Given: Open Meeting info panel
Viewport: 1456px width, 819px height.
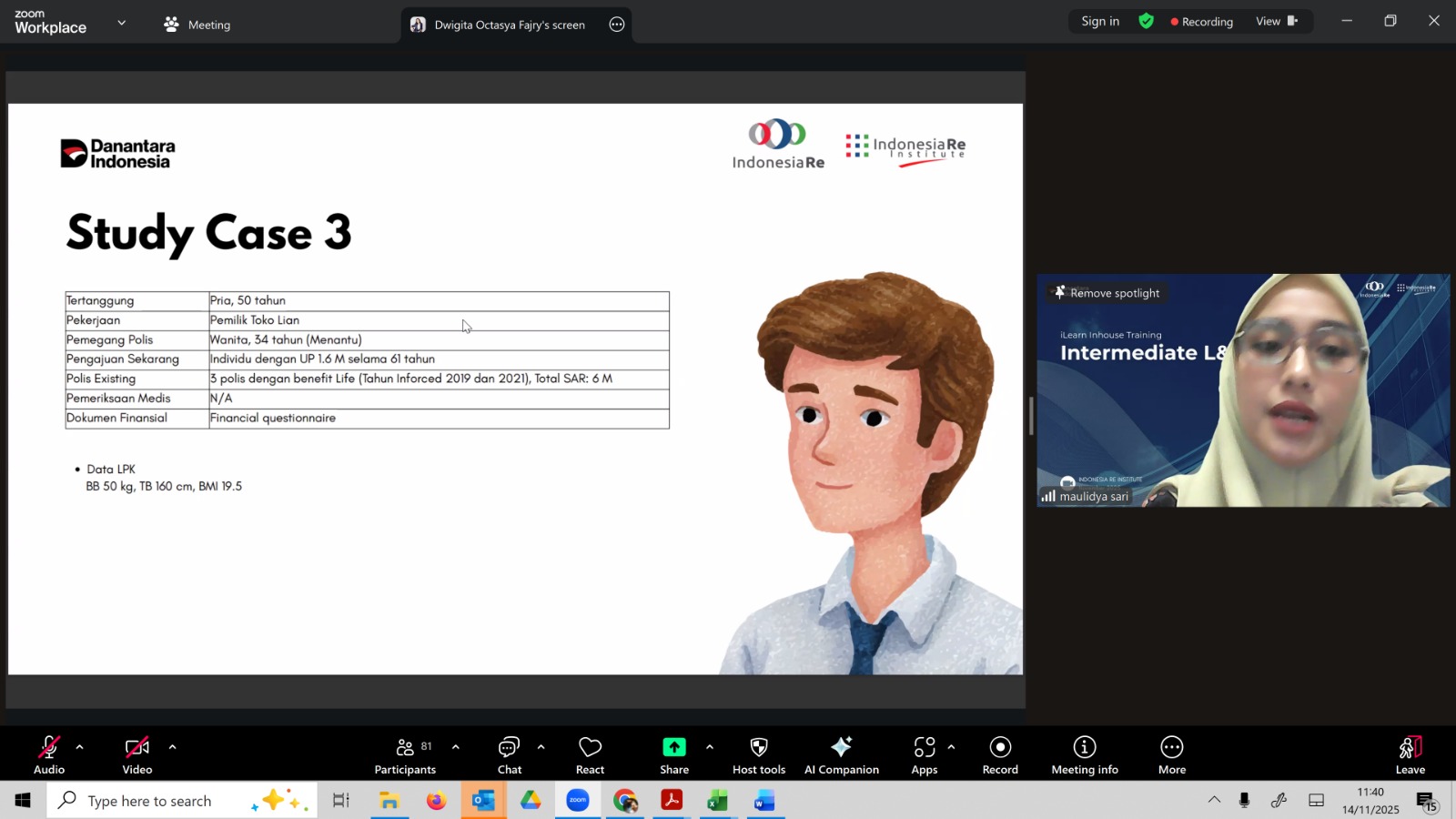Looking at the screenshot, I should 1084,754.
